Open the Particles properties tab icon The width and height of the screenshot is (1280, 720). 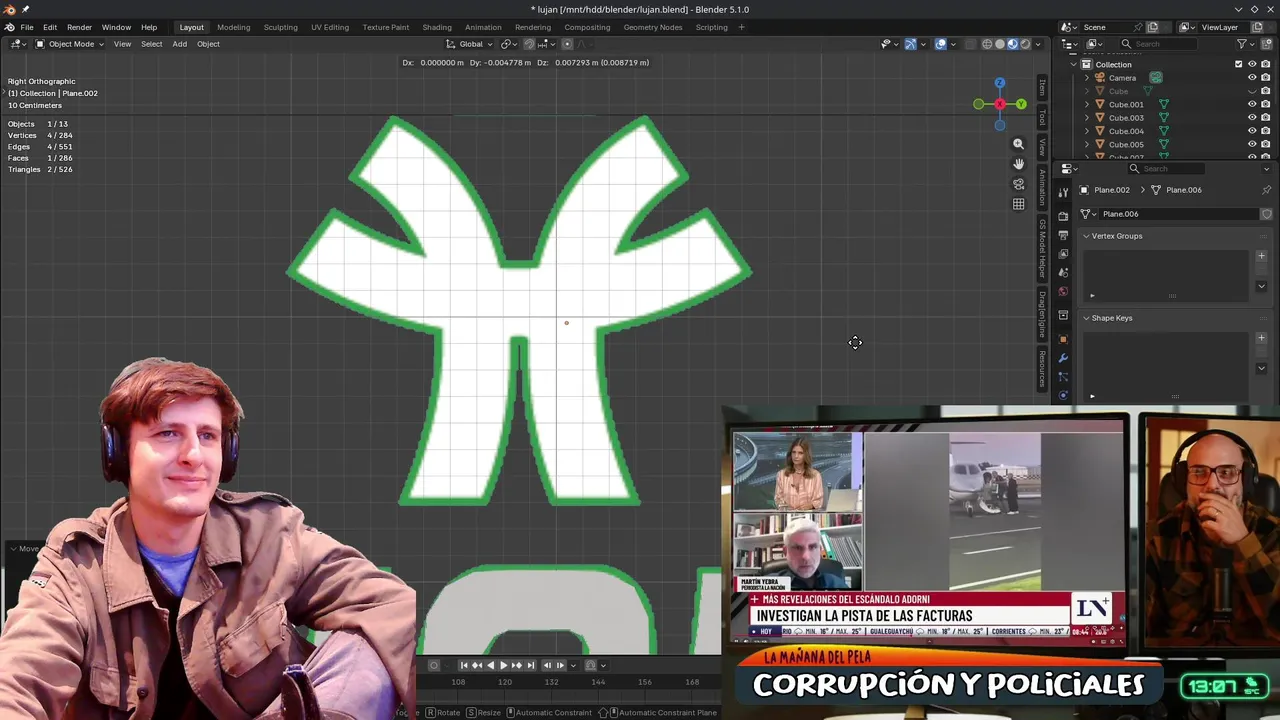1063,377
